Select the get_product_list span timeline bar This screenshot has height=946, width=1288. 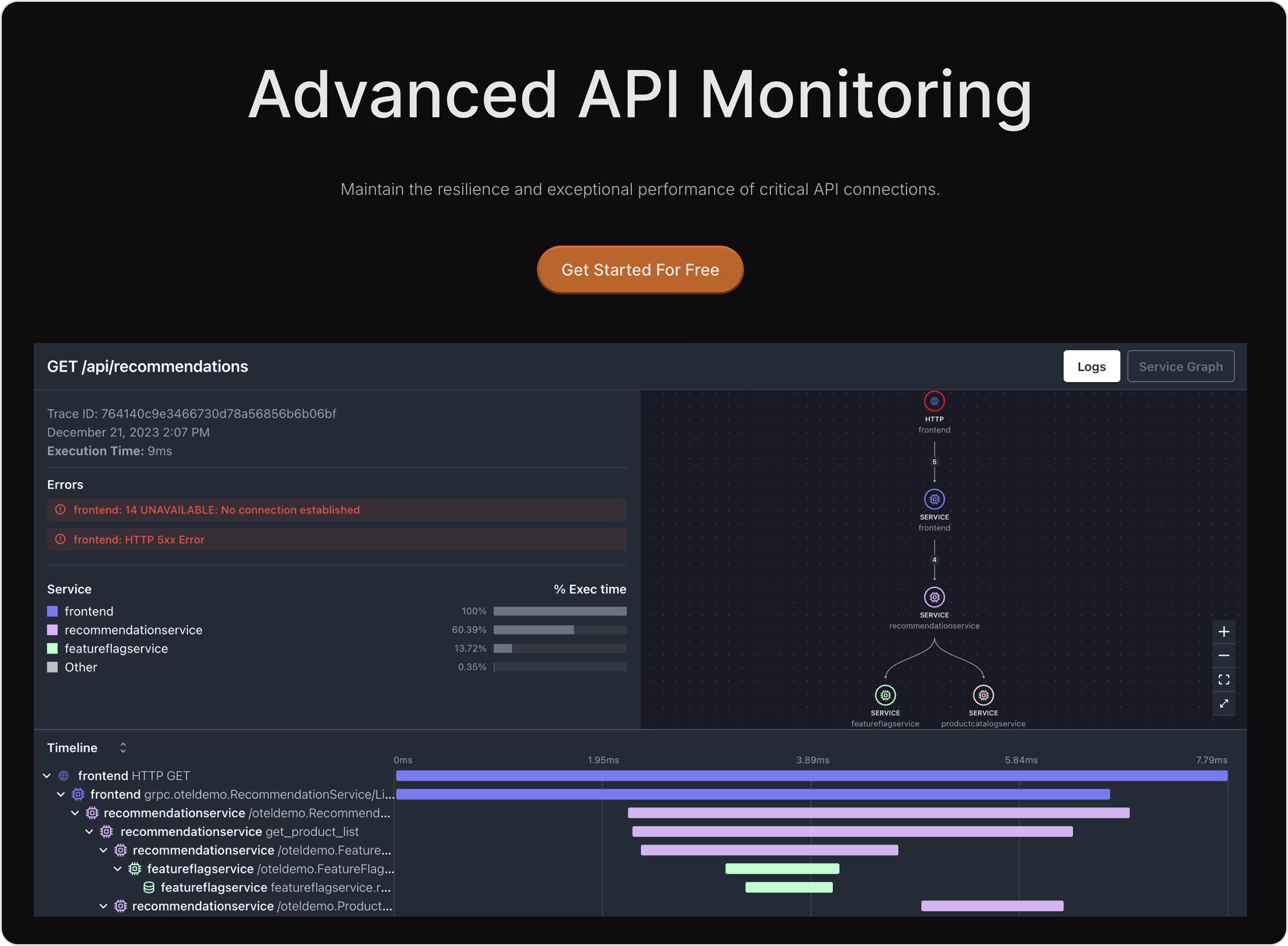pyautogui.click(x=852, y=832)
